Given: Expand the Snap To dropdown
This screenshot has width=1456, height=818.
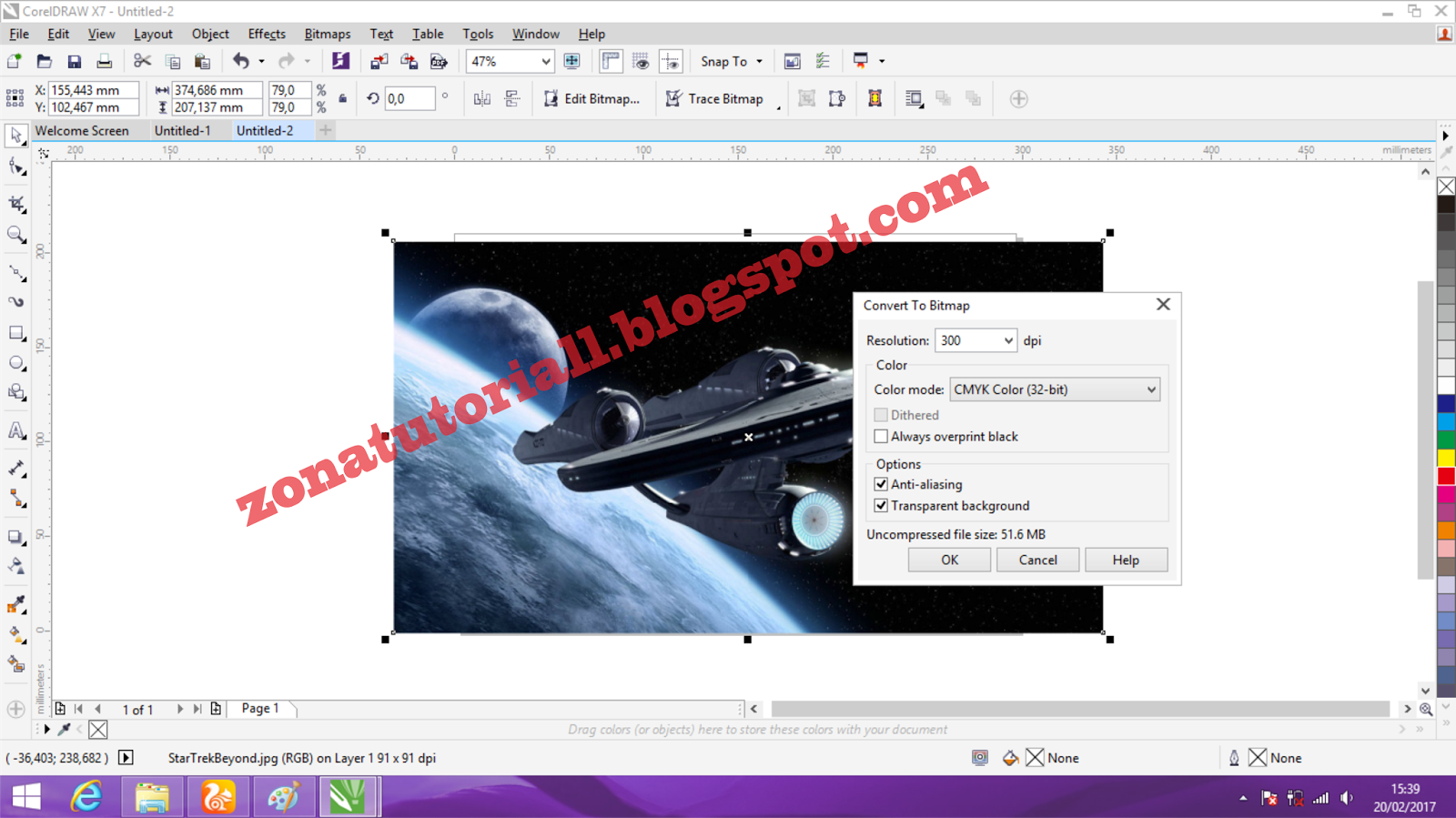Looking at the screenshot, I should (760, 62).
